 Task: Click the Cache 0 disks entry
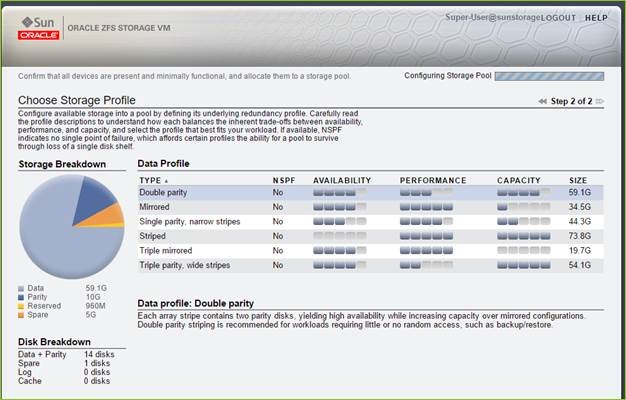coord(64,381)
